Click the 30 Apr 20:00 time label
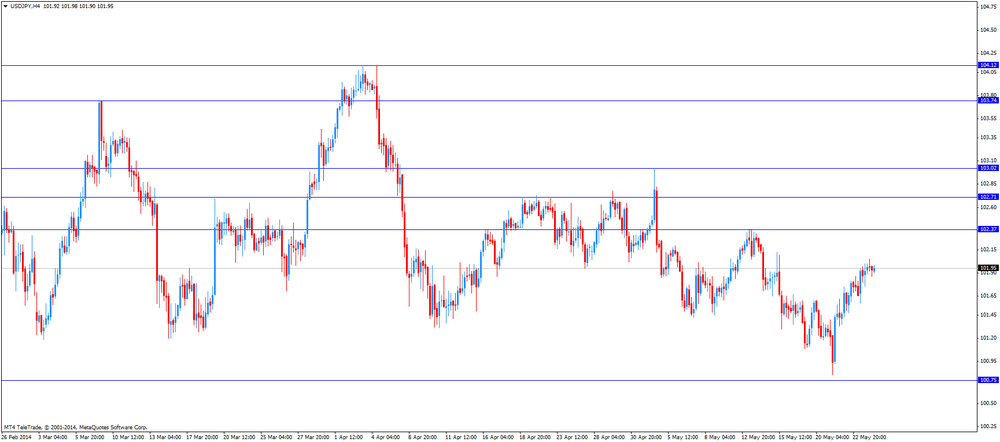This screenshot has width=1000, height=442. (x=646, y=438)
